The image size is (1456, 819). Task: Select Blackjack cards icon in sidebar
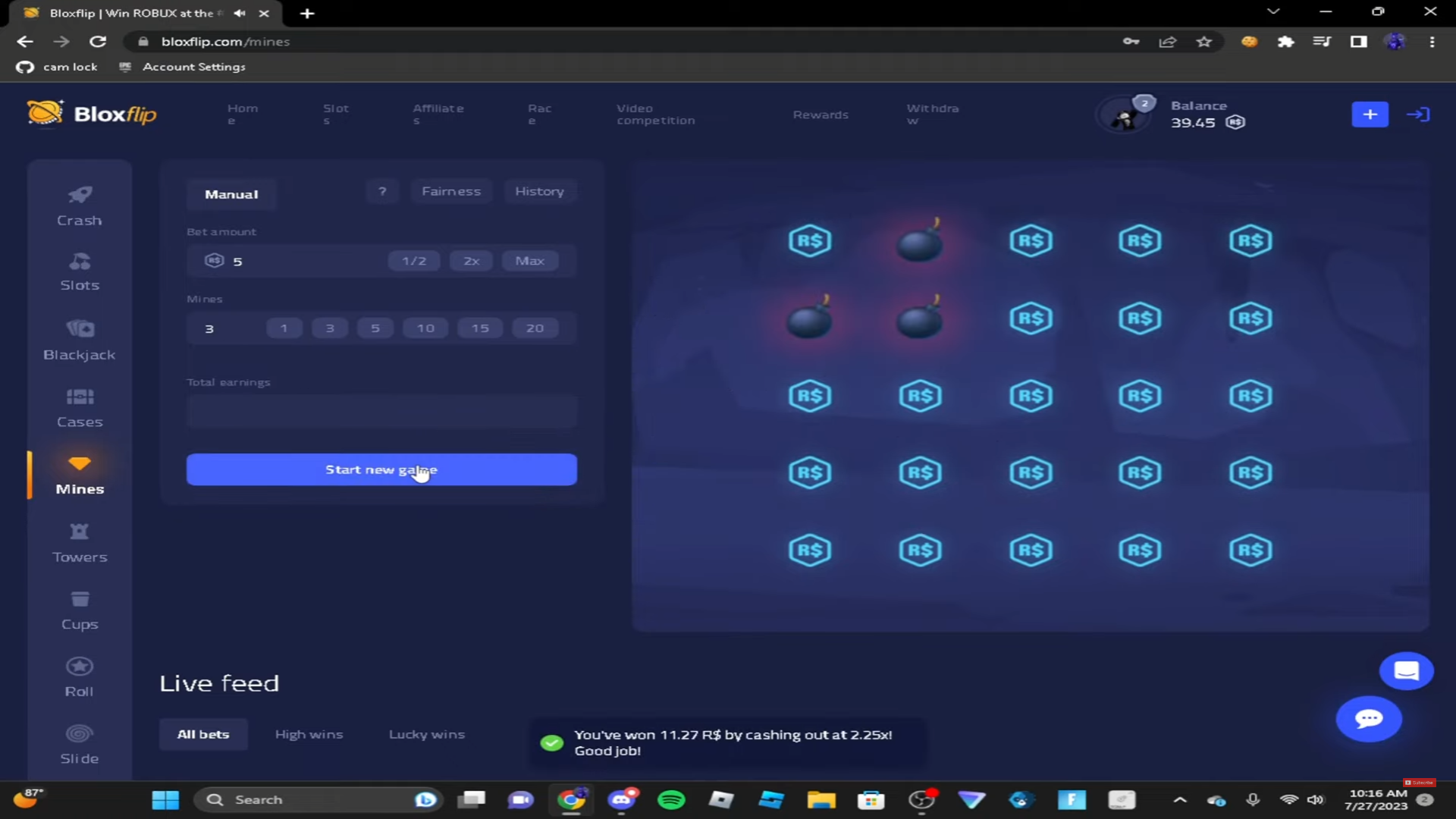point(80,329)
